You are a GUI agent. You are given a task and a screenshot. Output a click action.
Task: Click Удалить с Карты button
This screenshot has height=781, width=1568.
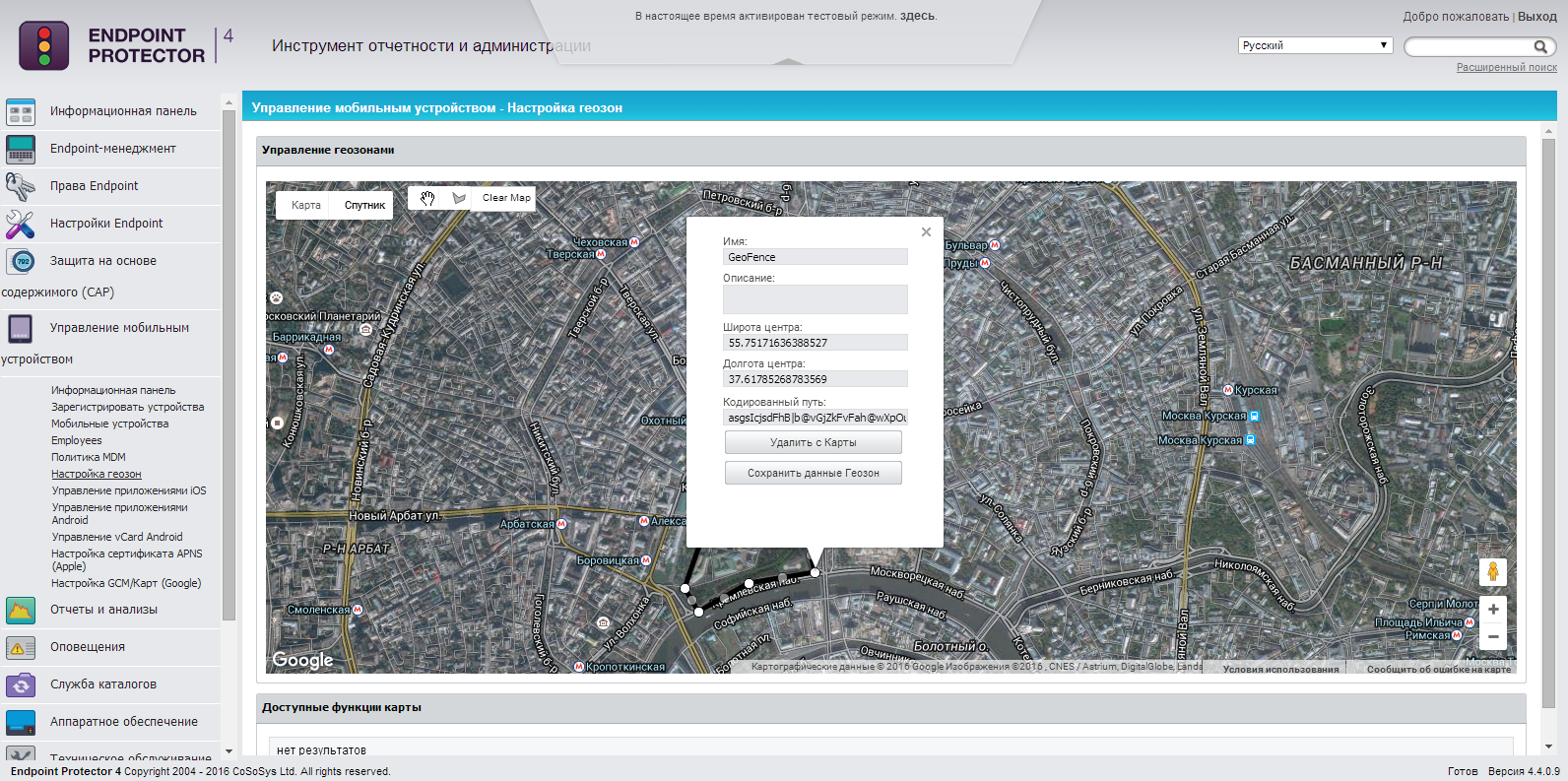[814, 442]
